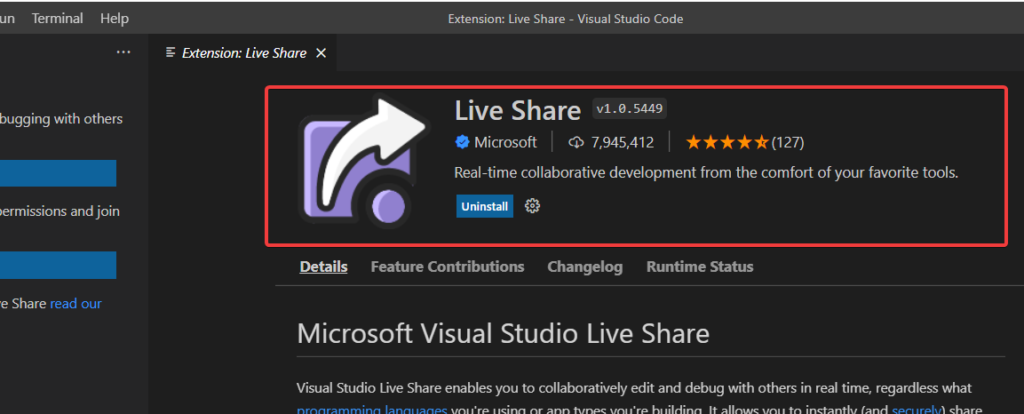Click the first blue sidebar button
1024x414 pixels.
pyautogui.click(x=58, y=173)
